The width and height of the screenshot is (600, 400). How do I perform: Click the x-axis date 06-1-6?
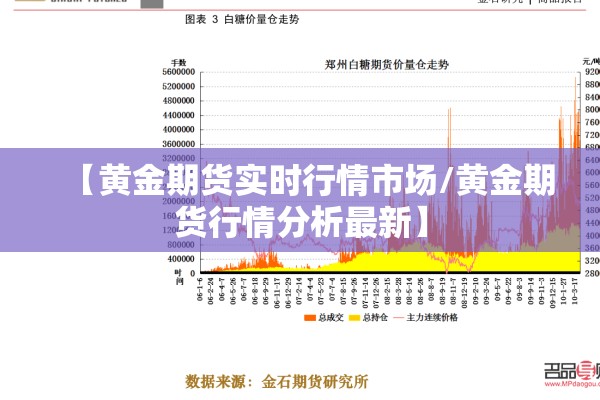199,289
